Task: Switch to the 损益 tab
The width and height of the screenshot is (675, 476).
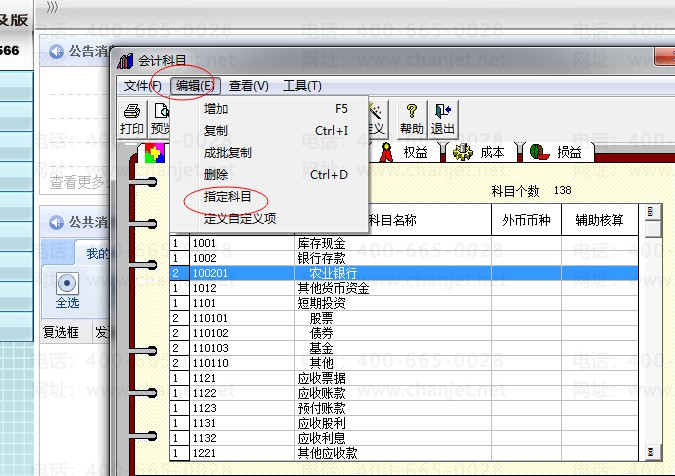Action: tap(560, 152)
